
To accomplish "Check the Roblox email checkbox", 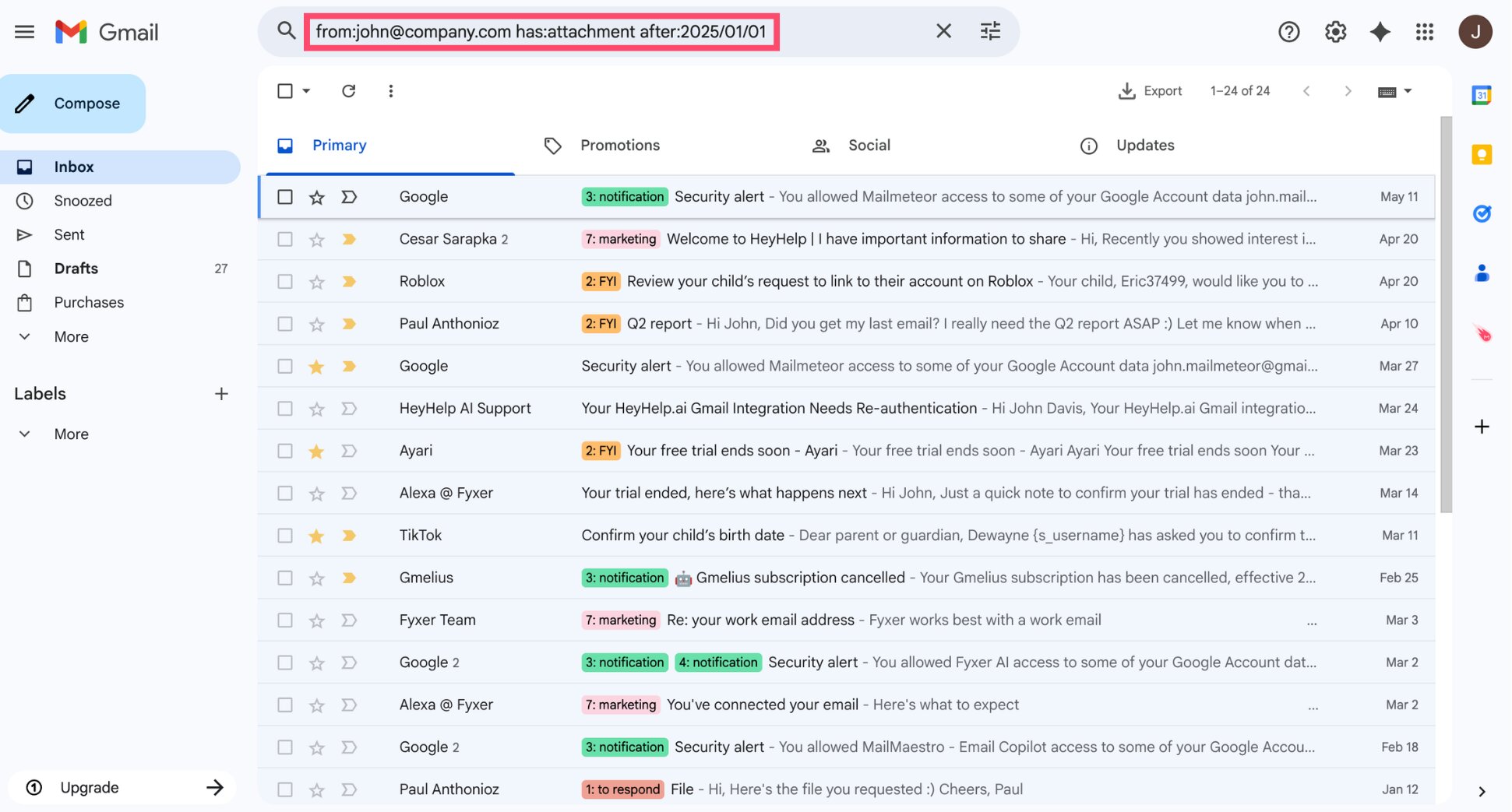I will pos(285,282).
